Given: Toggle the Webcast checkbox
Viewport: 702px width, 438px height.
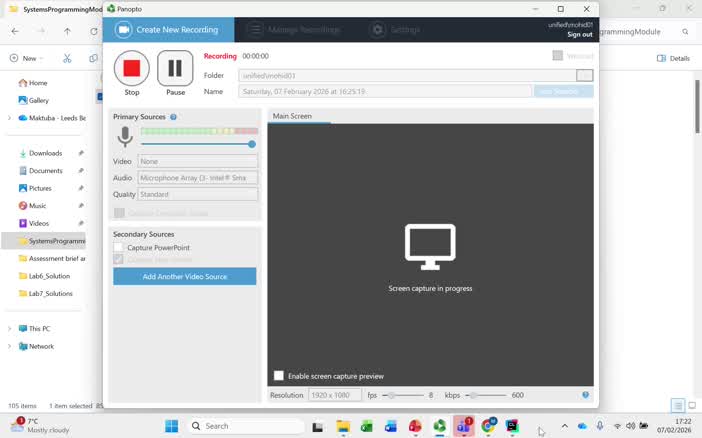Looking at the screenshot, I should (x=557, y=56).
